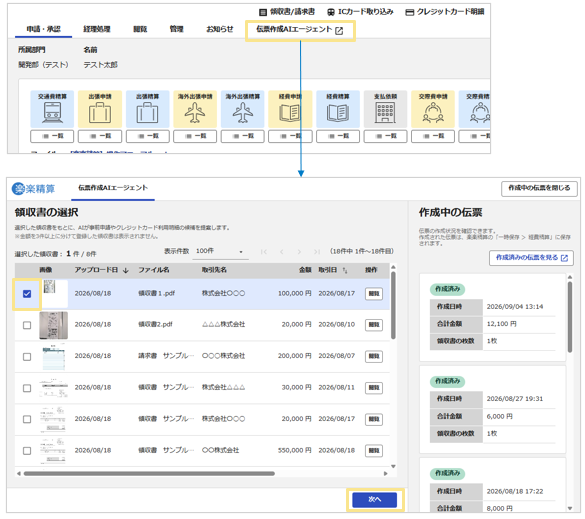Screen dimensions: 585x519
Task: Click scrollbar thumb of 作成中の伝票 panel
Action: pyautogui.click(x=570, y=317)
